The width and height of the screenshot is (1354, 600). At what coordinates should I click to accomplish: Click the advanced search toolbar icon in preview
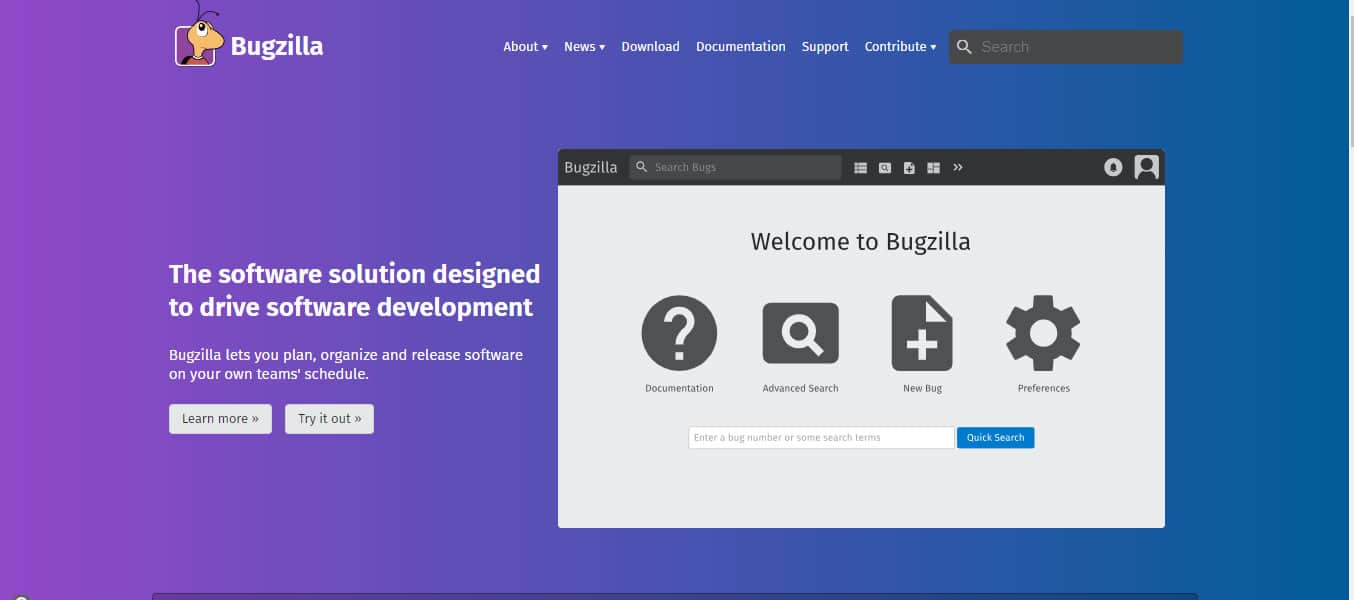click(x=885, y=168)
